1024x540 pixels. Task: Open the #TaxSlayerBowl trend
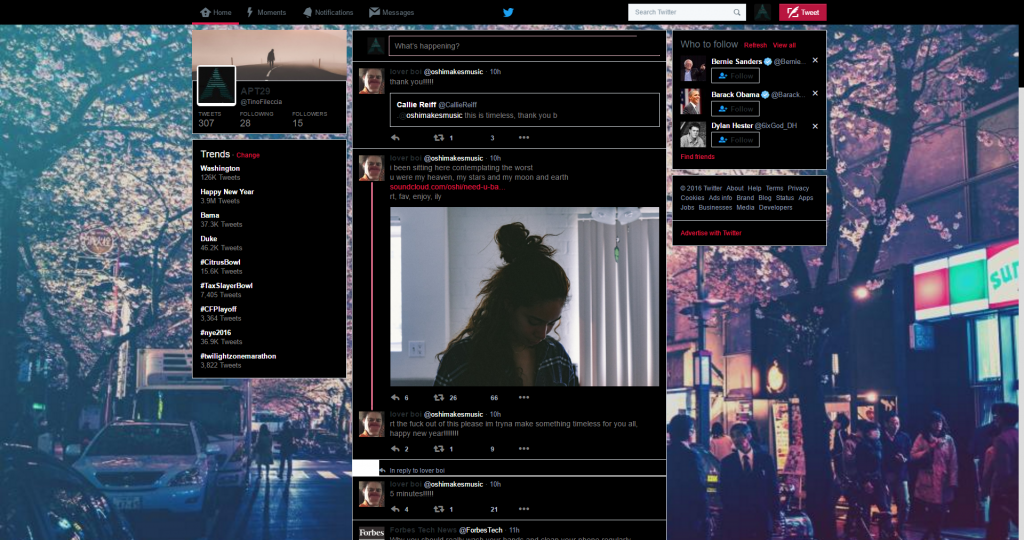tap(227, 286)
